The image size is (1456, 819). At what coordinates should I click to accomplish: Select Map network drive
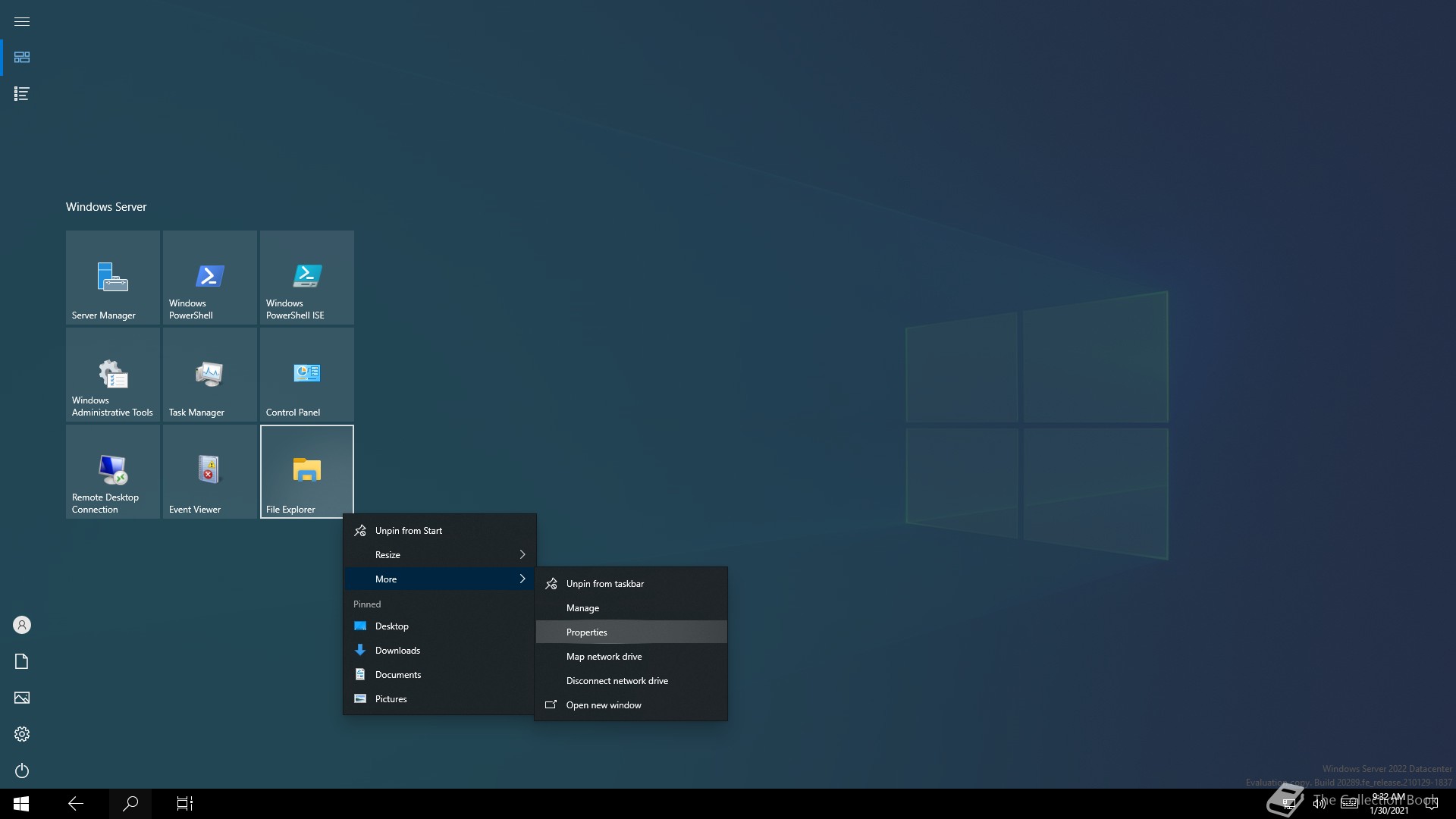point(631,657)
